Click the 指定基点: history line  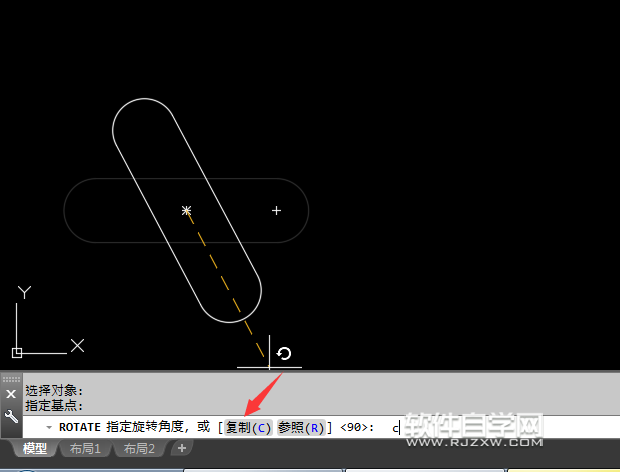pos(54,406)
